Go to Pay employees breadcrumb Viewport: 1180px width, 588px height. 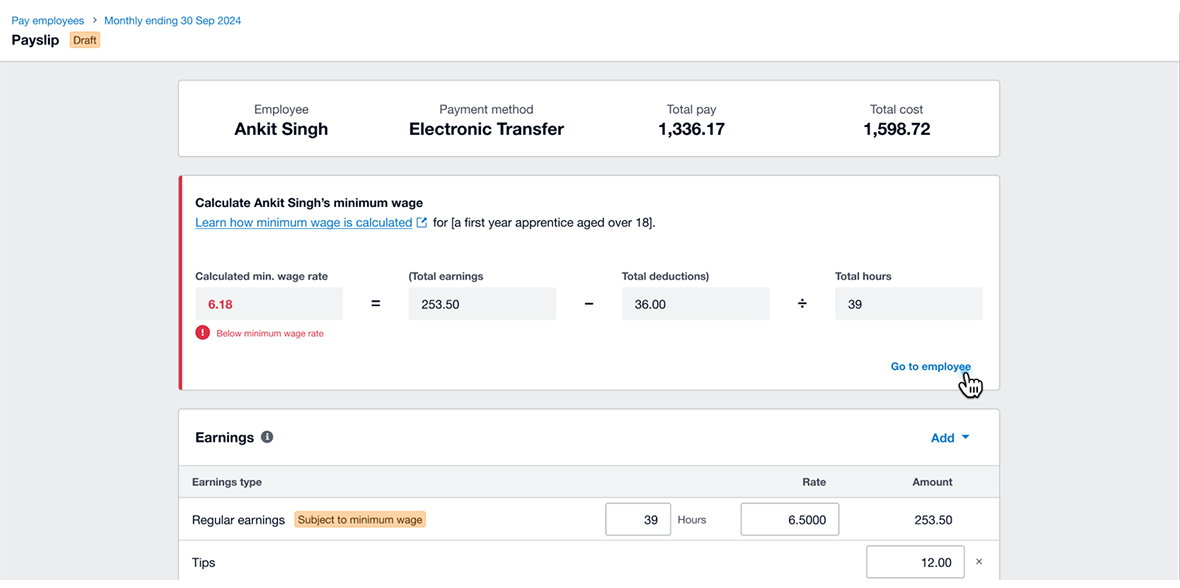[x=48, y=21]
